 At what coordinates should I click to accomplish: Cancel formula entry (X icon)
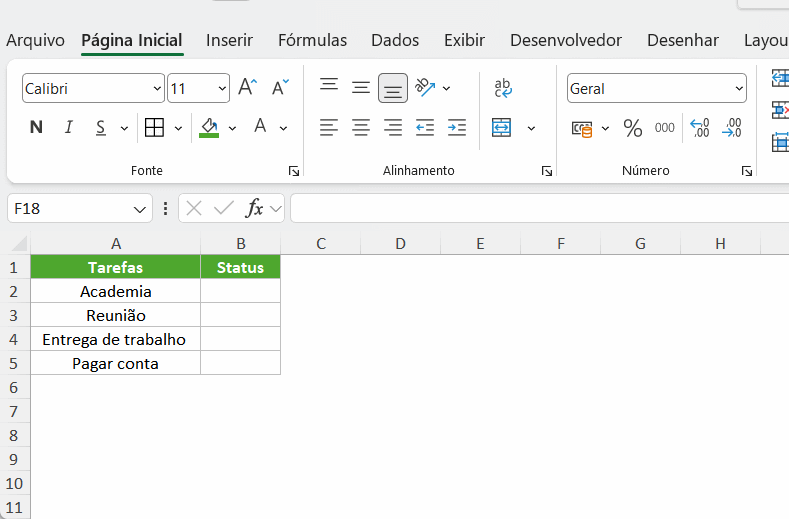point(194,208)
